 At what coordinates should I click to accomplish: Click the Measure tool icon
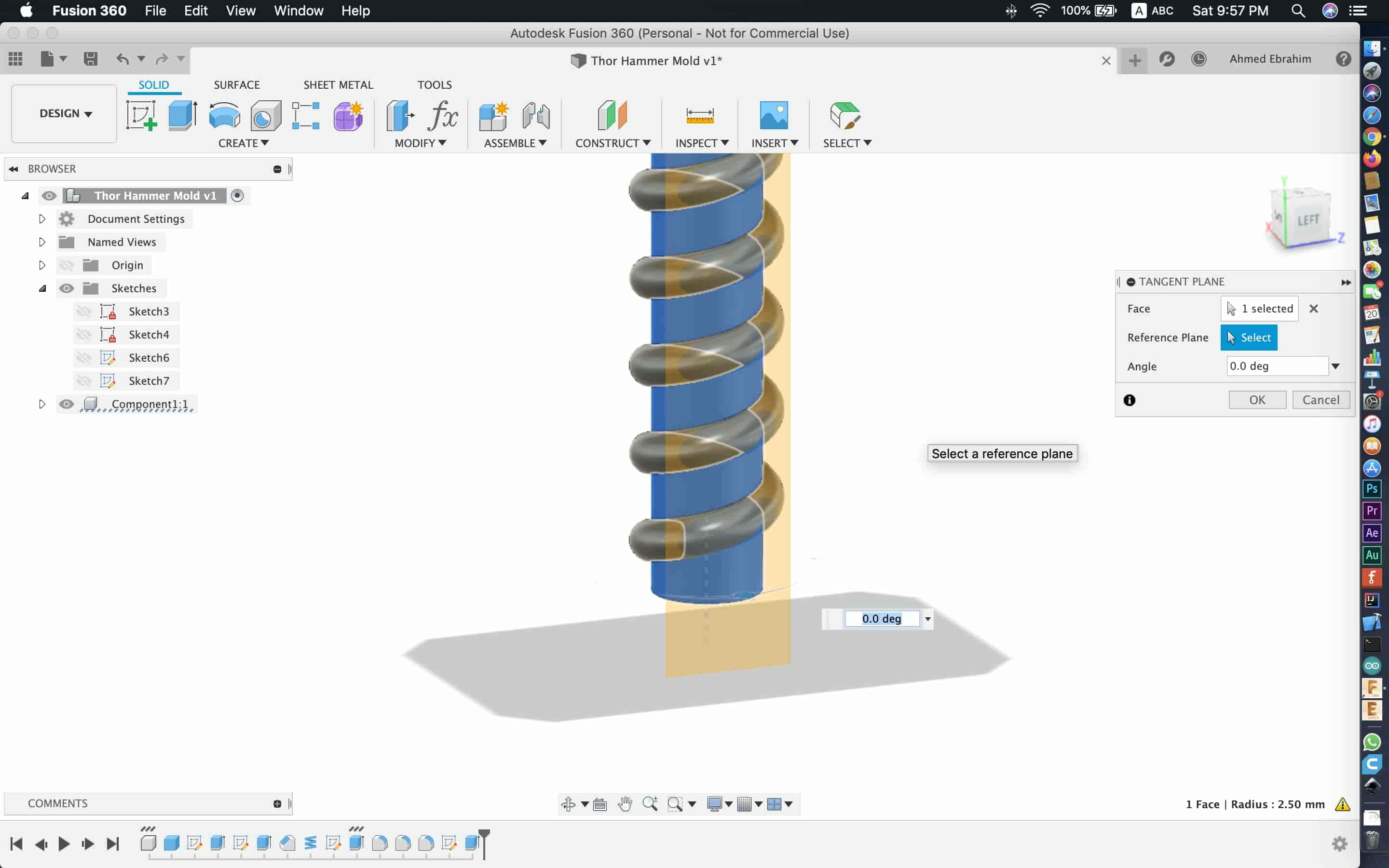(700, 115)
